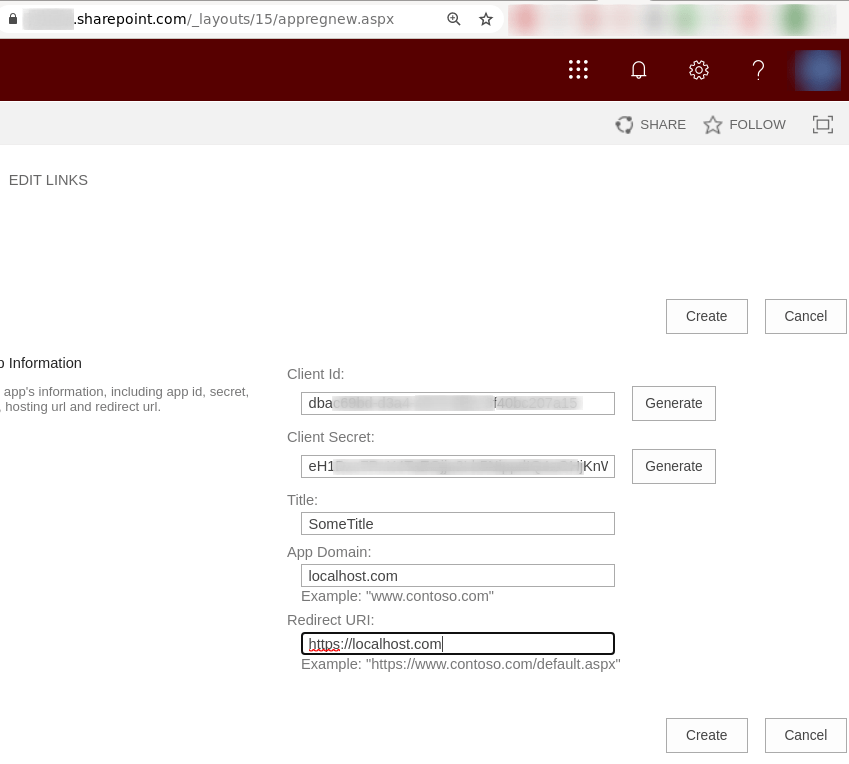Open the notifications bell

[638, 69]
